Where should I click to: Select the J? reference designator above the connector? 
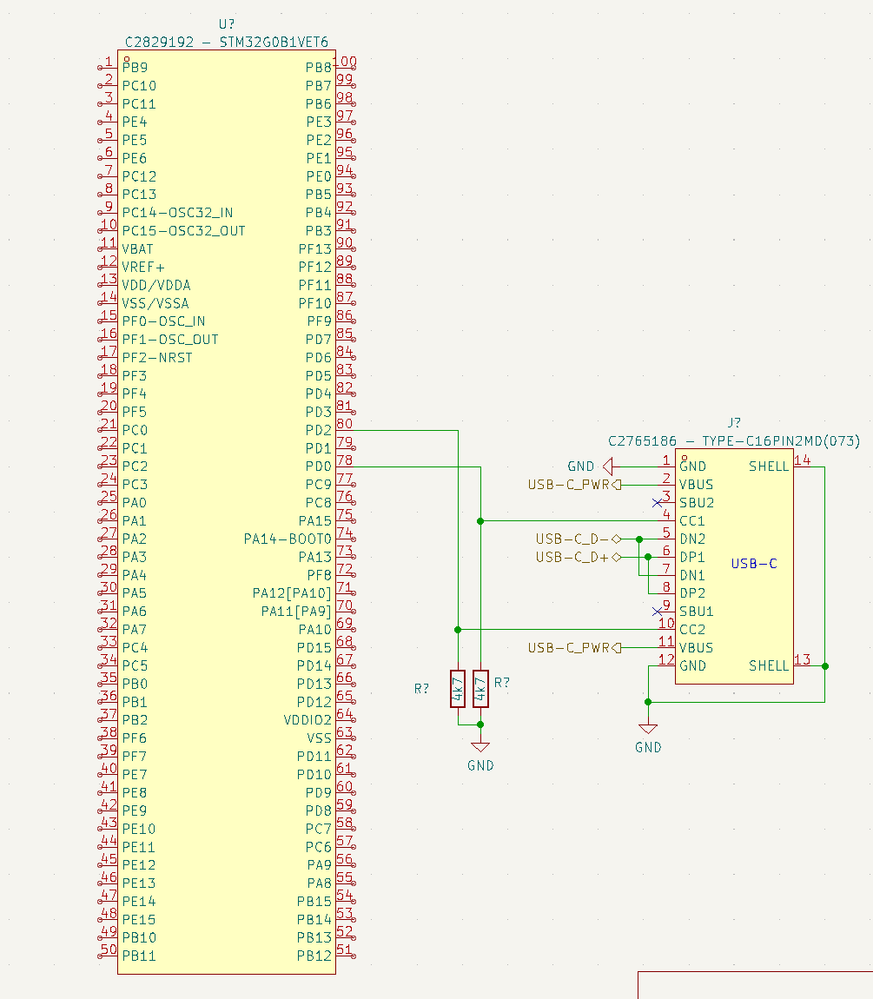(x=735, y=424)
